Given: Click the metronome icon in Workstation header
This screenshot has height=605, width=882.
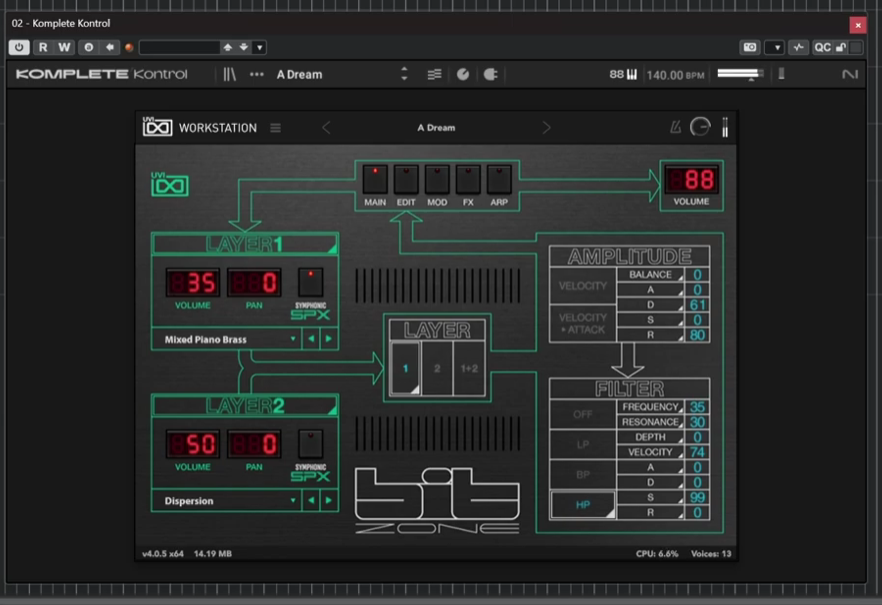Looking at the screenshot, I should click(x=675, y=128).
